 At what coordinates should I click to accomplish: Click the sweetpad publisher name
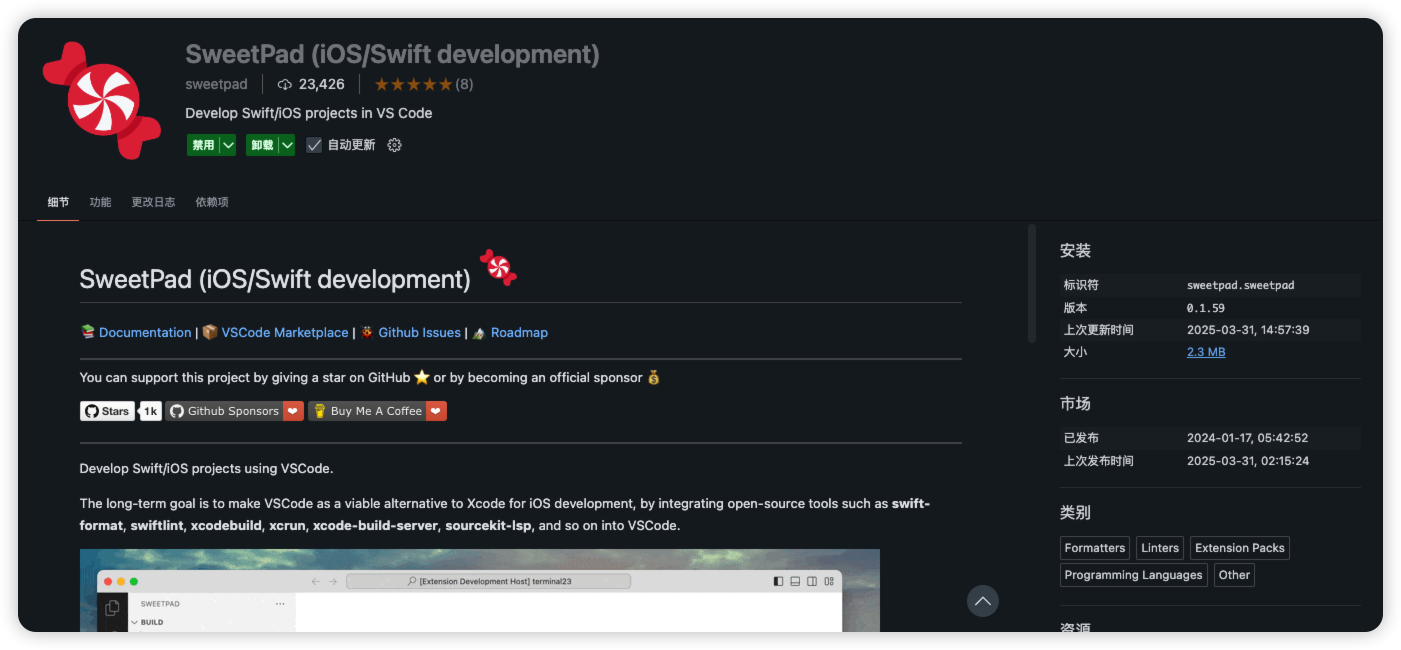[216, 85]
